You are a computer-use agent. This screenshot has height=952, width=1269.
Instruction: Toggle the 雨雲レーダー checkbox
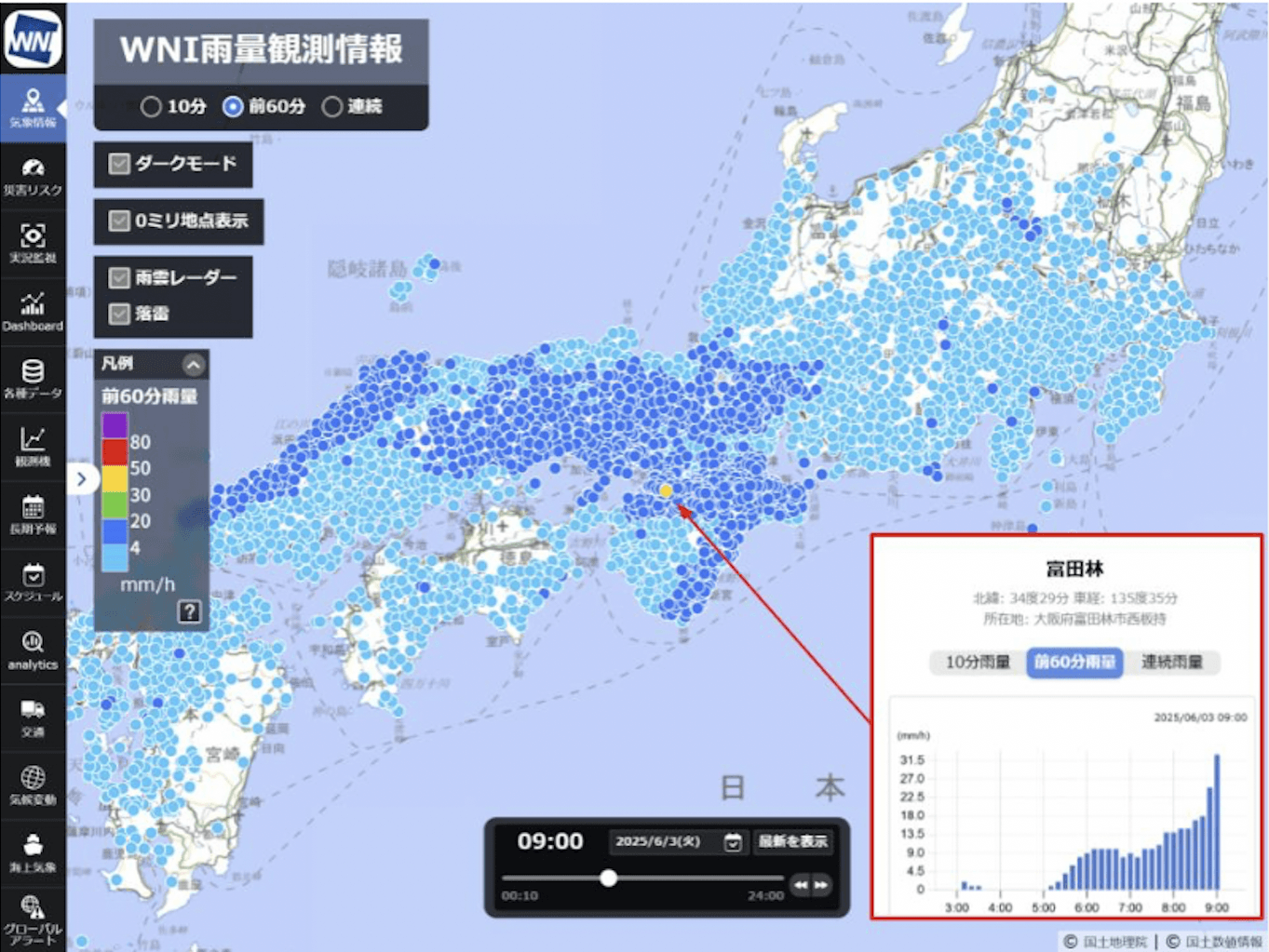click(119, 277)
